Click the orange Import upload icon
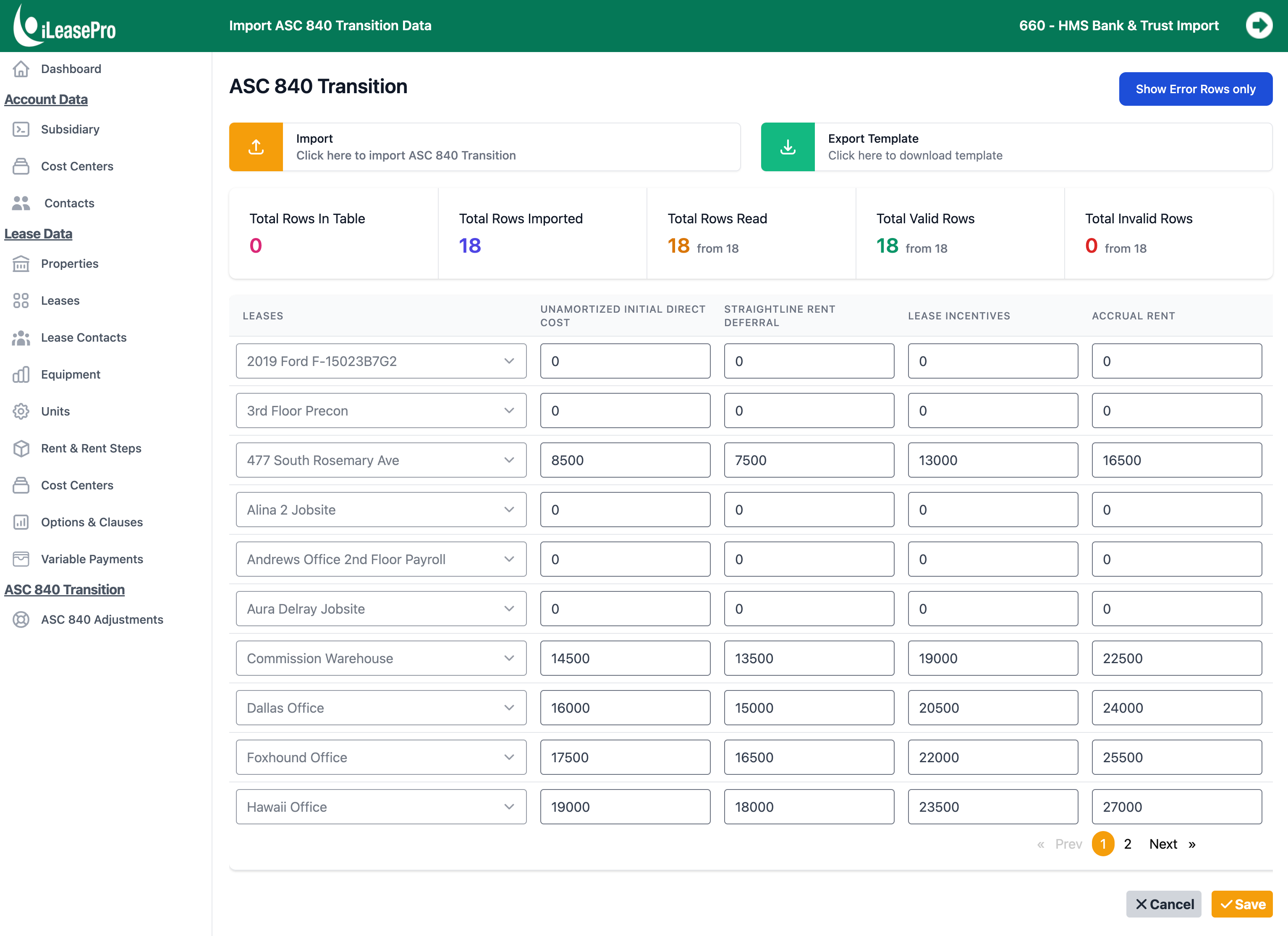 pos(256,147)
